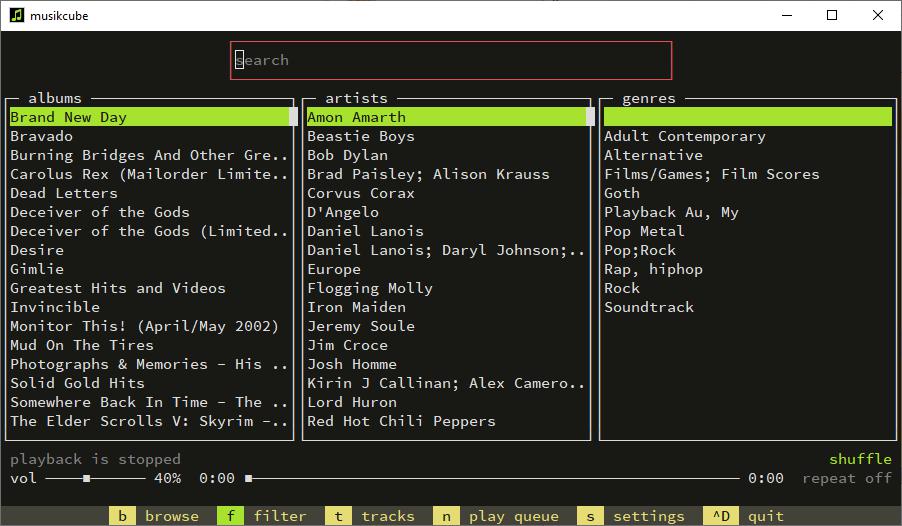This screenshot has height=526, width=902.
Task: Select artist Jim Croce
Action: pos(446,345)
